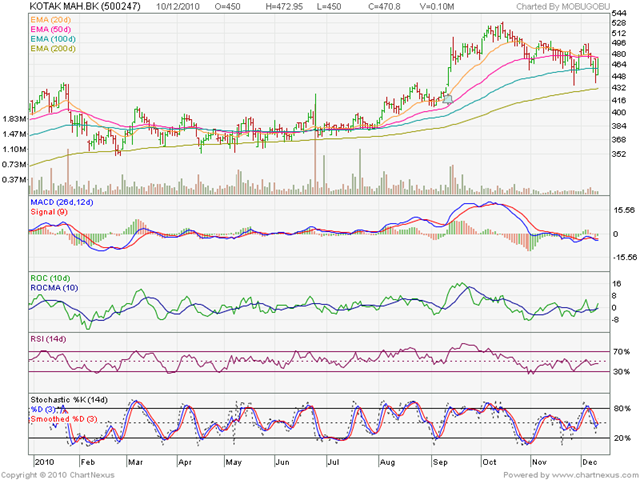640x480 pixels.
Task: Select the Signal (9) indicator label
Action: pos(49,212)
